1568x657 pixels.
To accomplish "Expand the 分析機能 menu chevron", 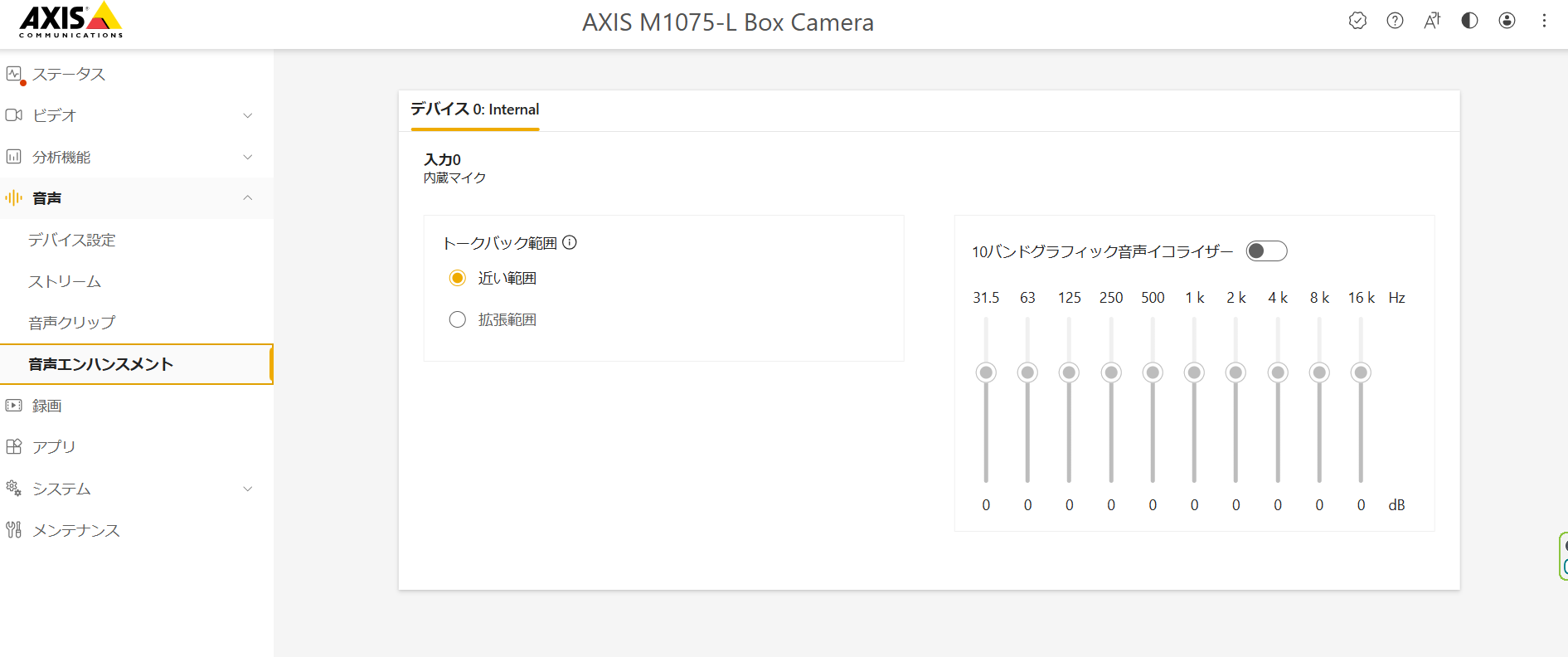I will point(247,157).
